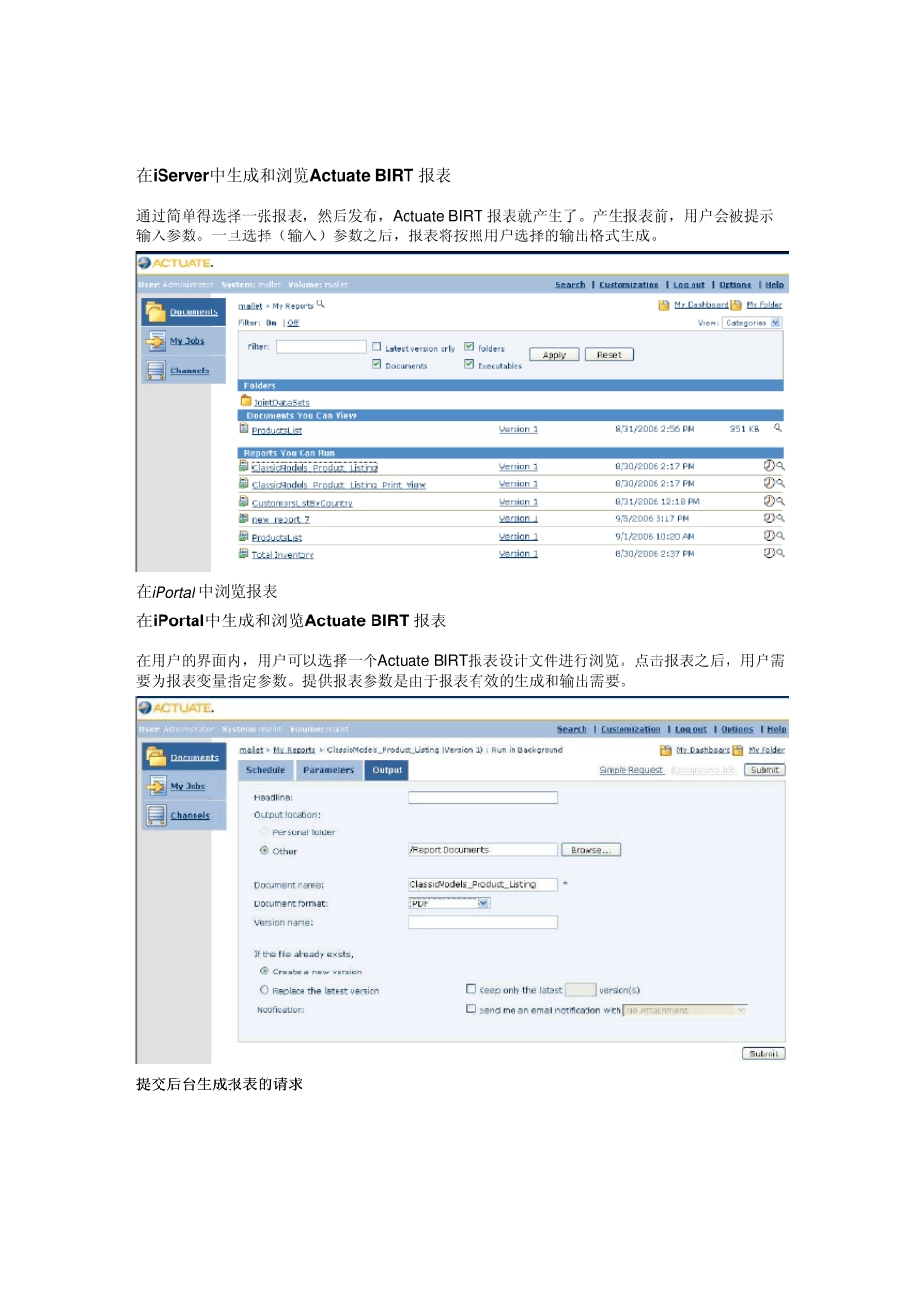Click magnifier icon for Total Inventory row
Viewport: 924px width, 1308px height.
[x=780, y=553]
